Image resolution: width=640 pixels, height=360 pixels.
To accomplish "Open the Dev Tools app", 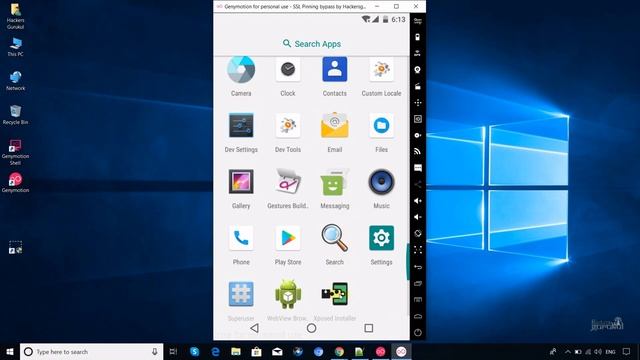I will (288, 126).
